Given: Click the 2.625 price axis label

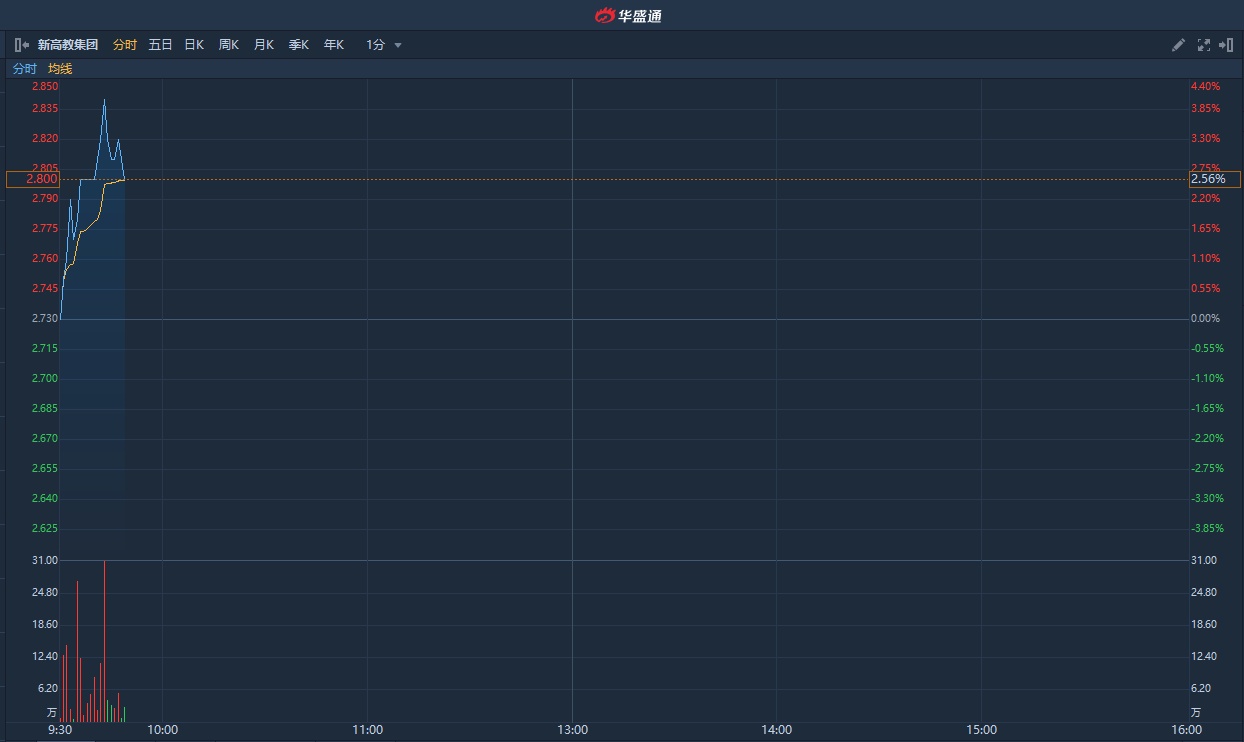Looking at the screenshot, I should click(45, 528).
